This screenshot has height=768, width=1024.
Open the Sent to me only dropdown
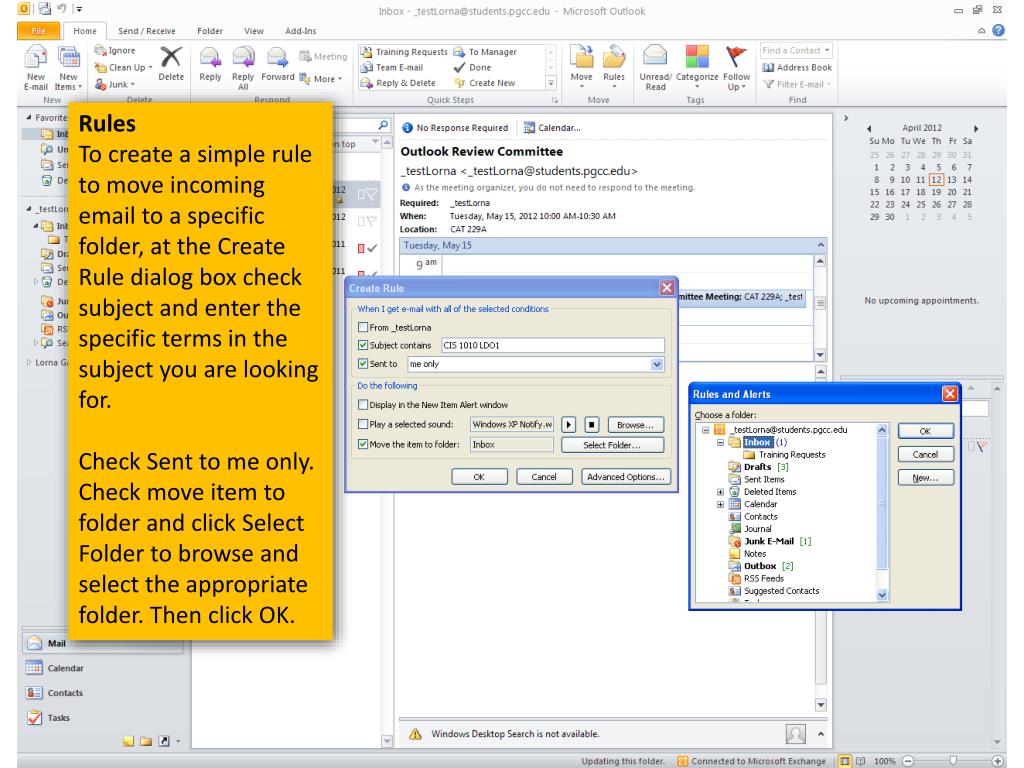[657, 364]
